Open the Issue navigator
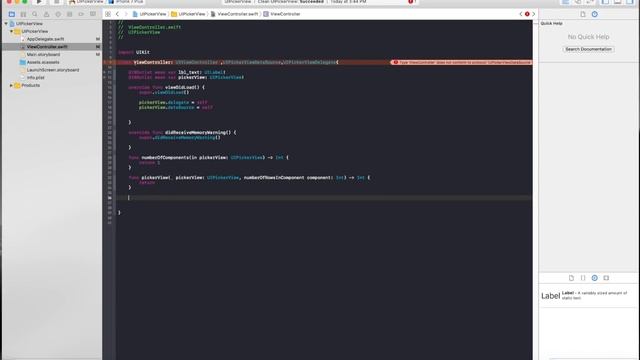The height and width of the screenshot is (360, 640). tap(47, 14)
